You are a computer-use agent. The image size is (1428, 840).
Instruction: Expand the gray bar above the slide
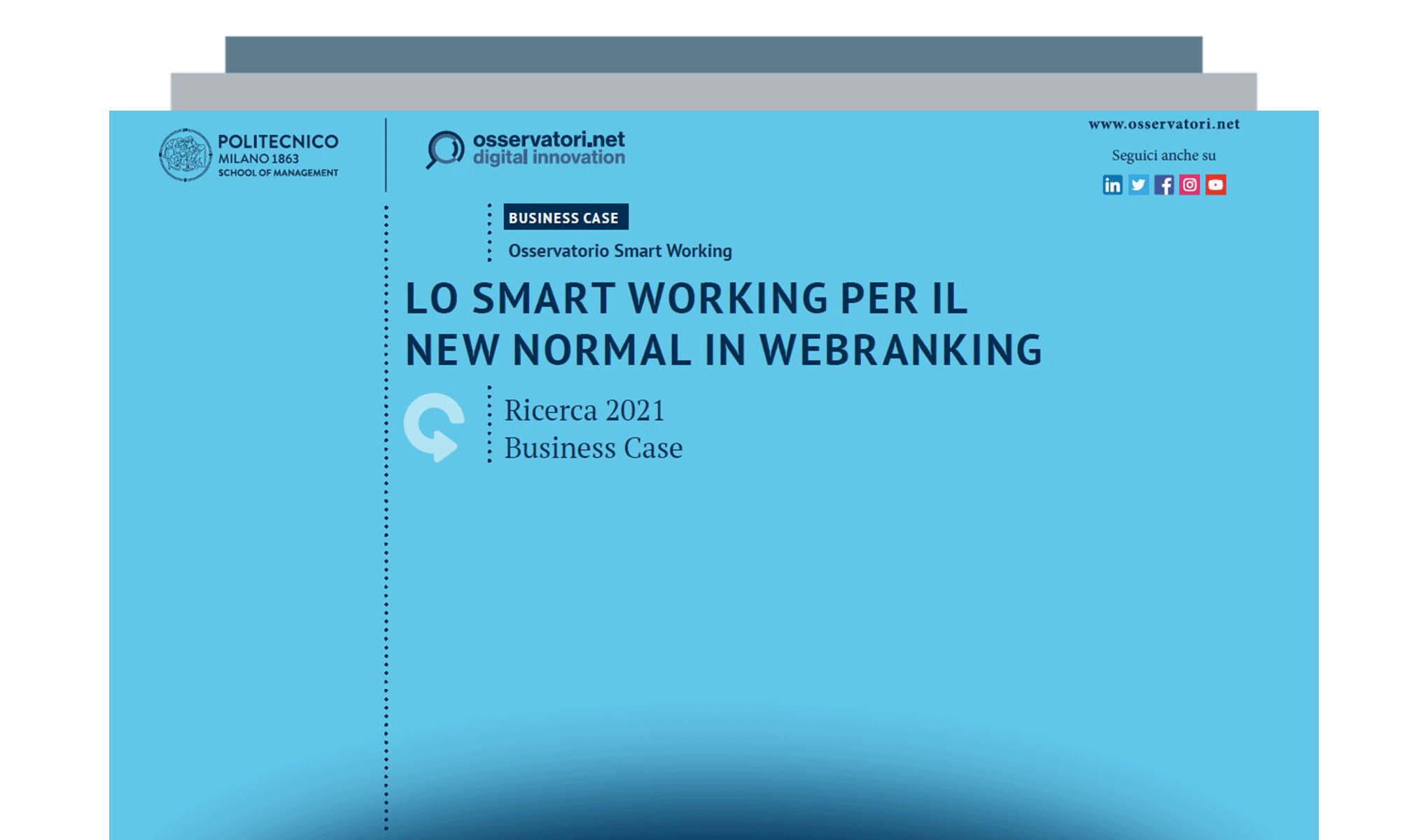coord(714,90)
